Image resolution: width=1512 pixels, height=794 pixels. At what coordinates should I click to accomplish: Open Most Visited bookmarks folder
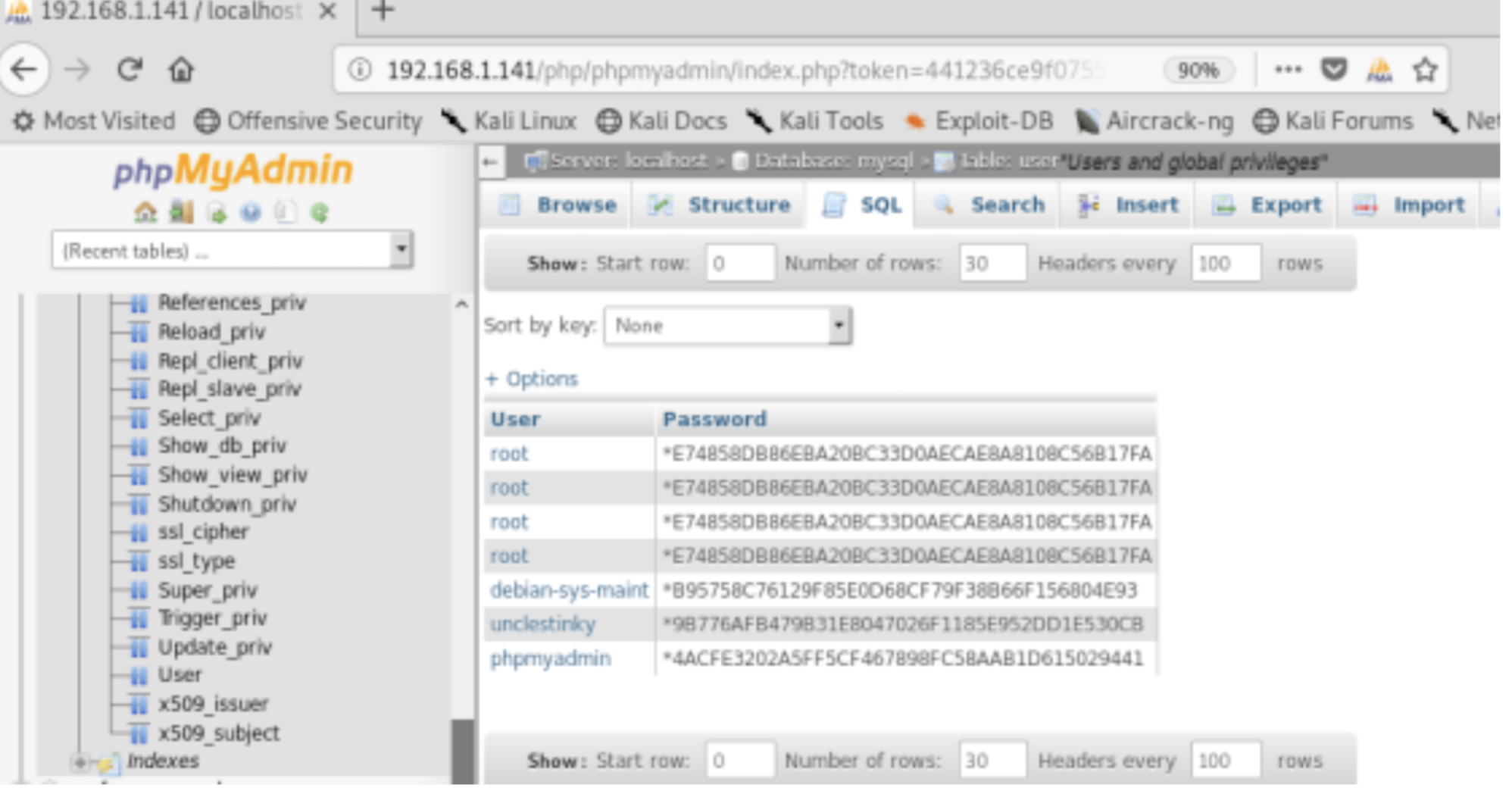click(94, 120)
